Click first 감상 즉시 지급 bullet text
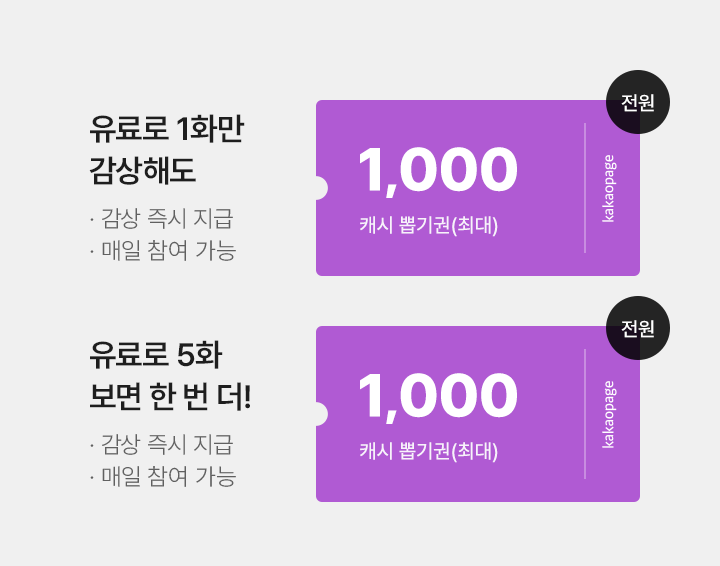 point(163,218)
